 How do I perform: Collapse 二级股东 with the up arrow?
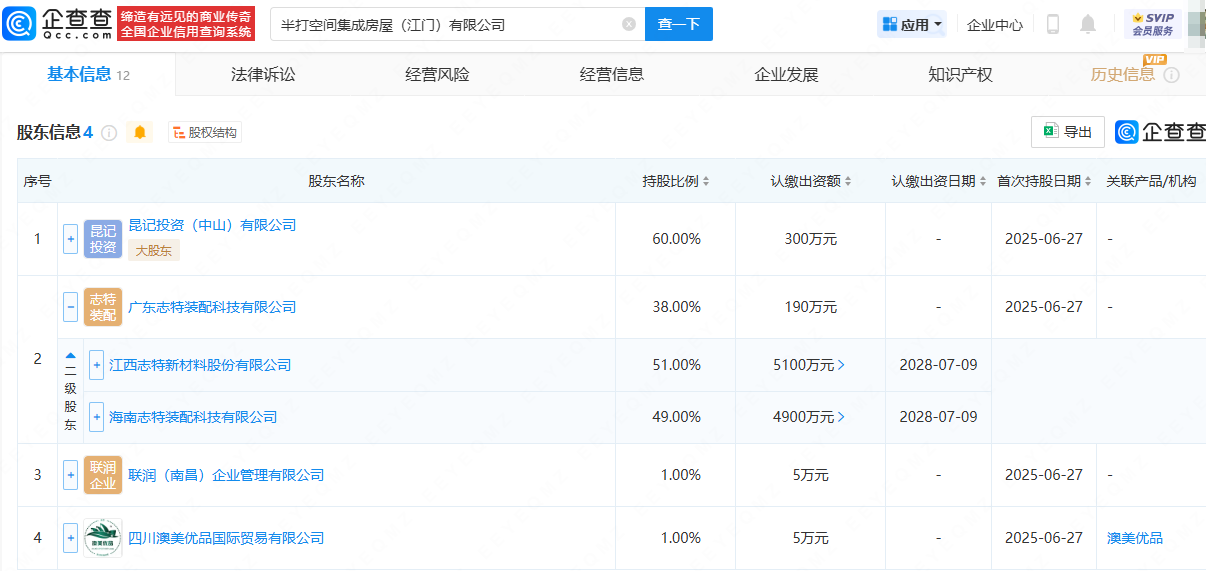70,355
